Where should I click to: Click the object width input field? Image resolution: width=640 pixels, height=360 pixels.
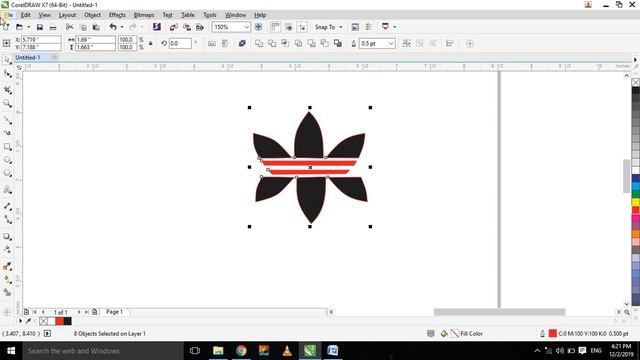(x=95, y=40)
